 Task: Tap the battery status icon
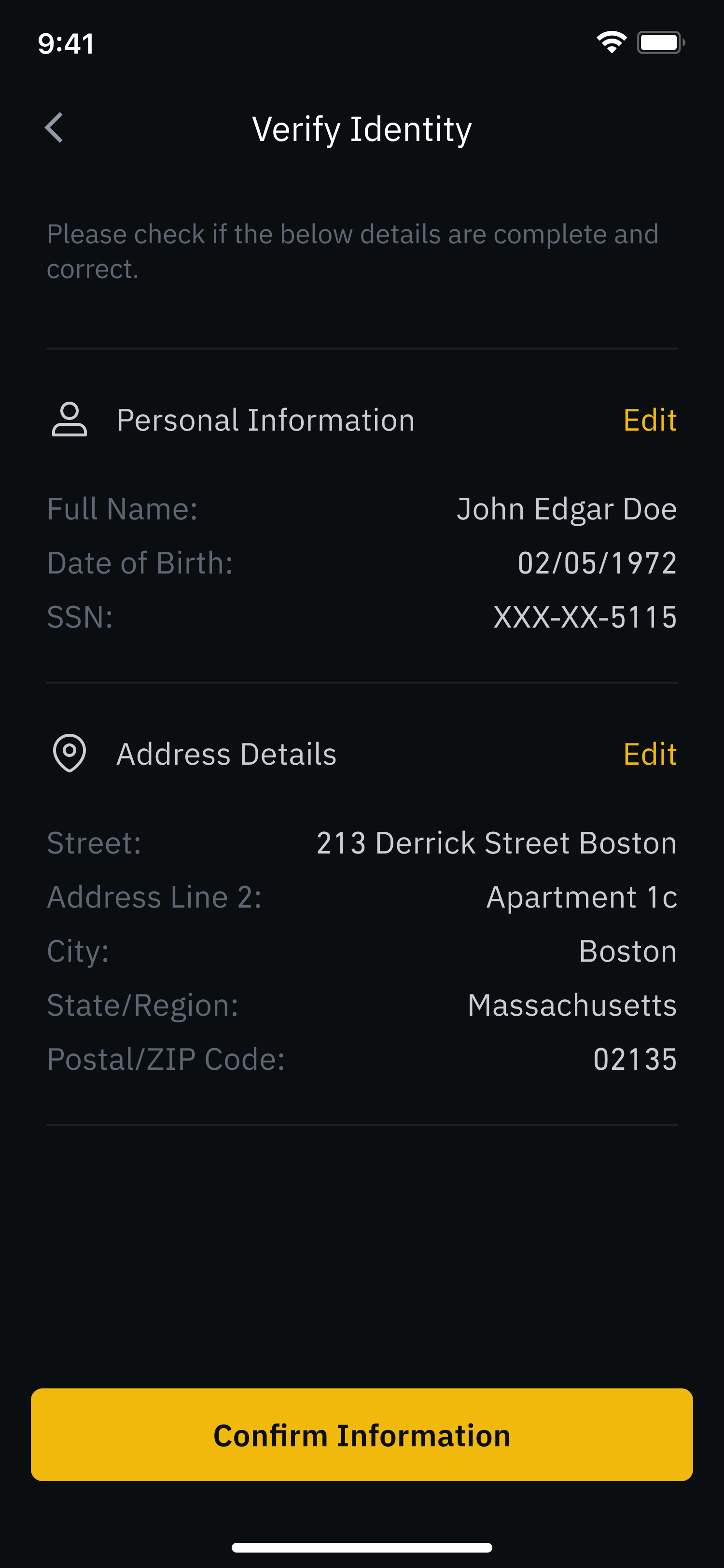pyautogui.click(x=661, y=42)
